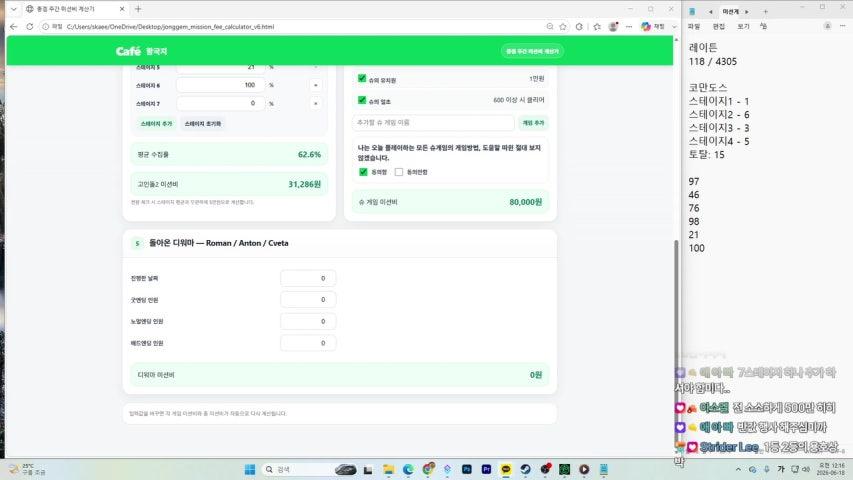
Task: Show previous Notepad tabs with left arrow
Action: pyautogui.click(x=710, y=11)
